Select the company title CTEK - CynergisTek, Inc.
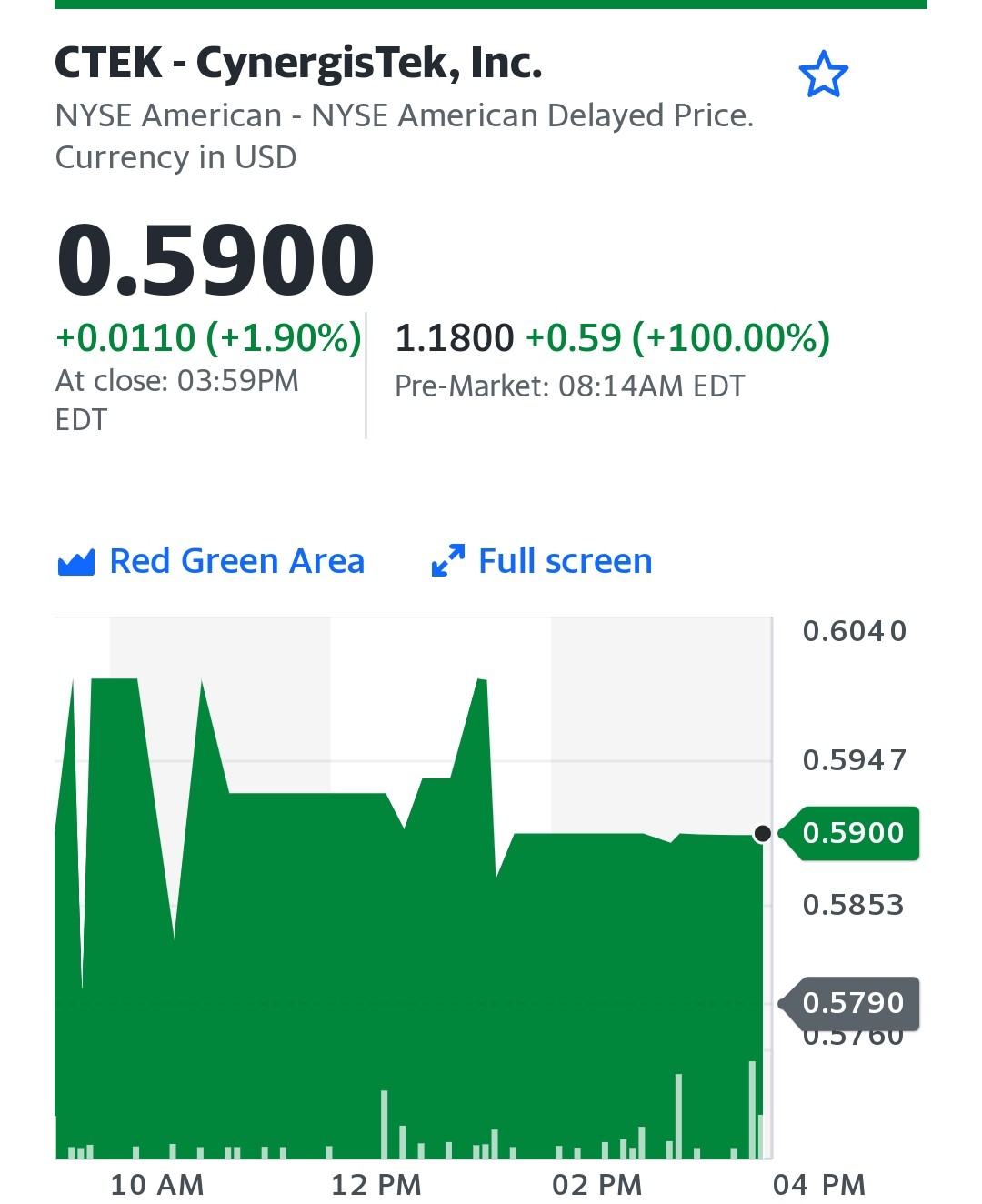 (x=298, y=63)
